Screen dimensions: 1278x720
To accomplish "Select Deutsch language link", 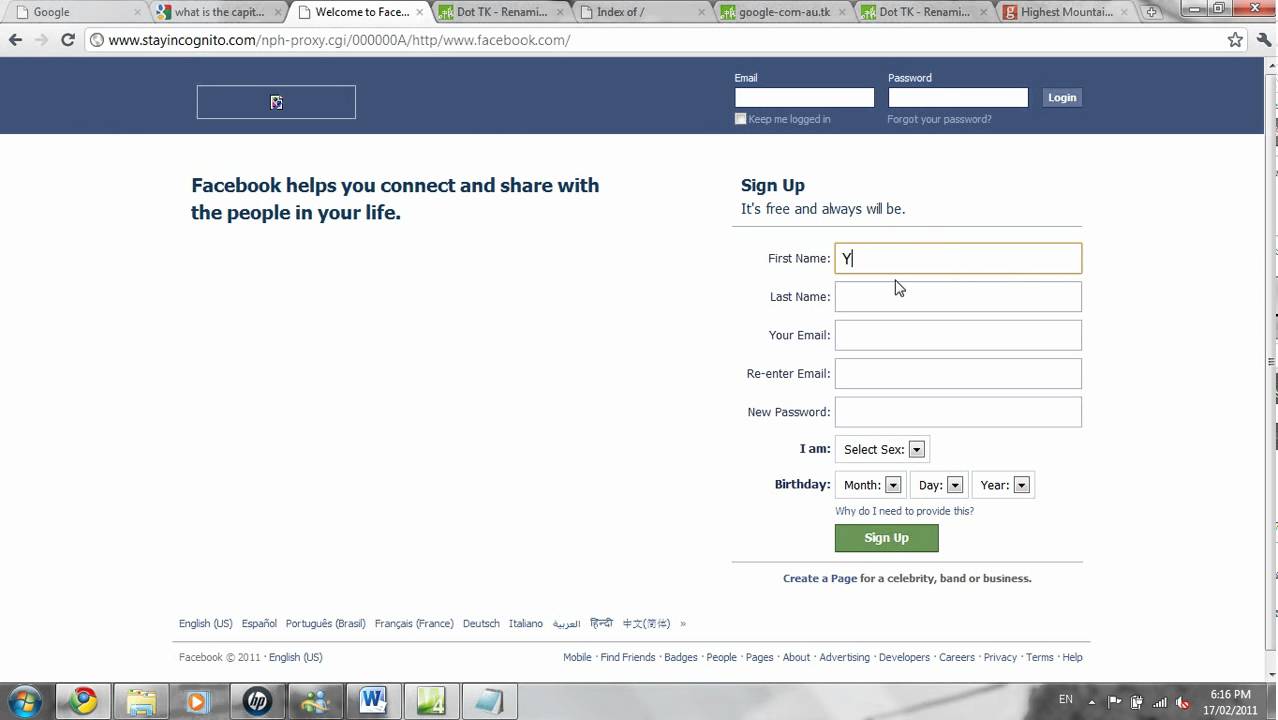I will click(x=481, y=624).
